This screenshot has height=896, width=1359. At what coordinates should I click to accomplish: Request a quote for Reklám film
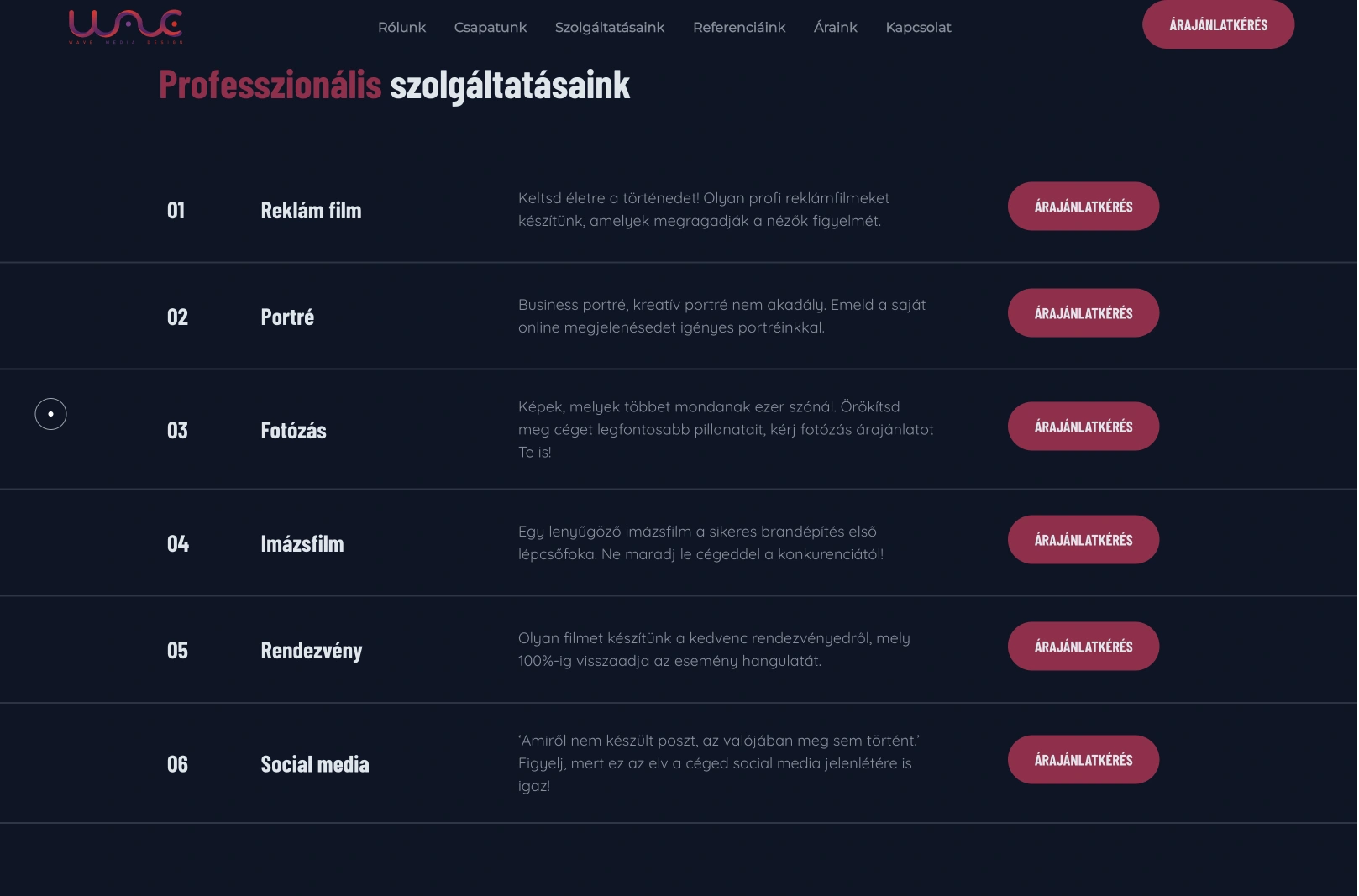coord(1084,207)
